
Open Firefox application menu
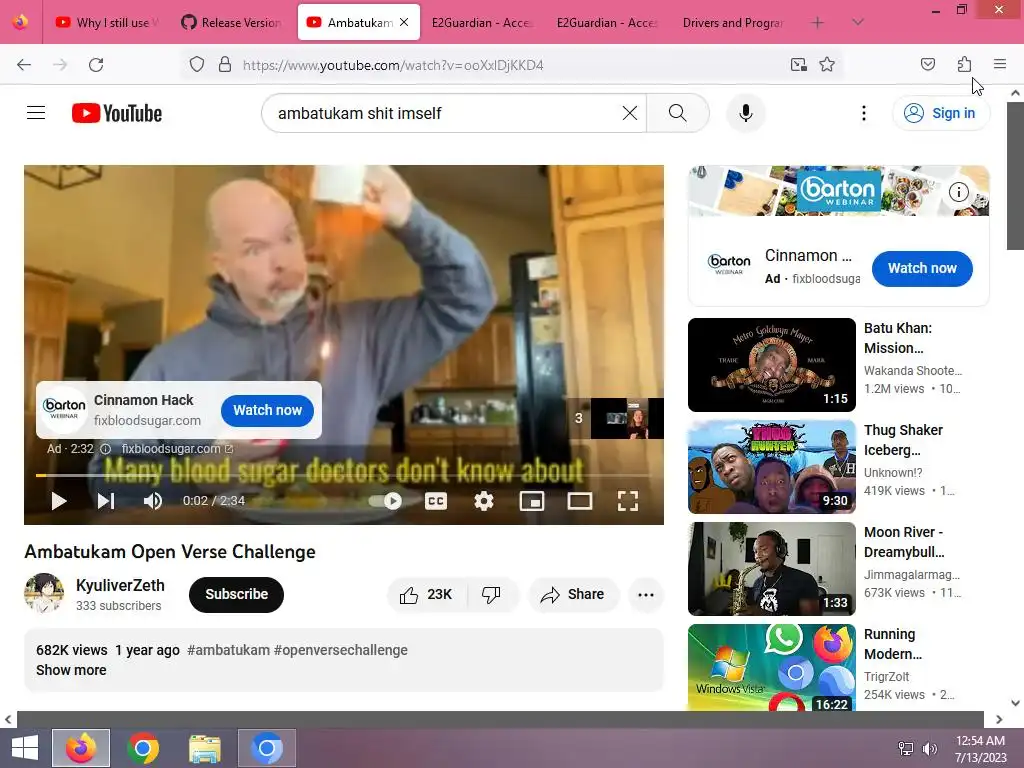1000,64
